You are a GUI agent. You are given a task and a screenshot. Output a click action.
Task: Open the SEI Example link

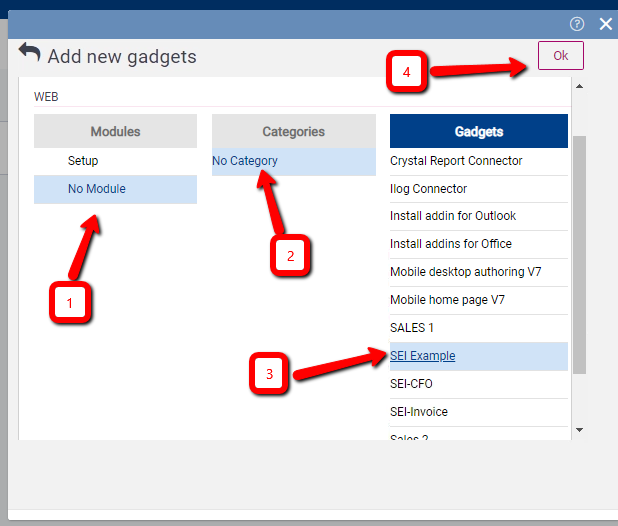[x=422, y=356]
